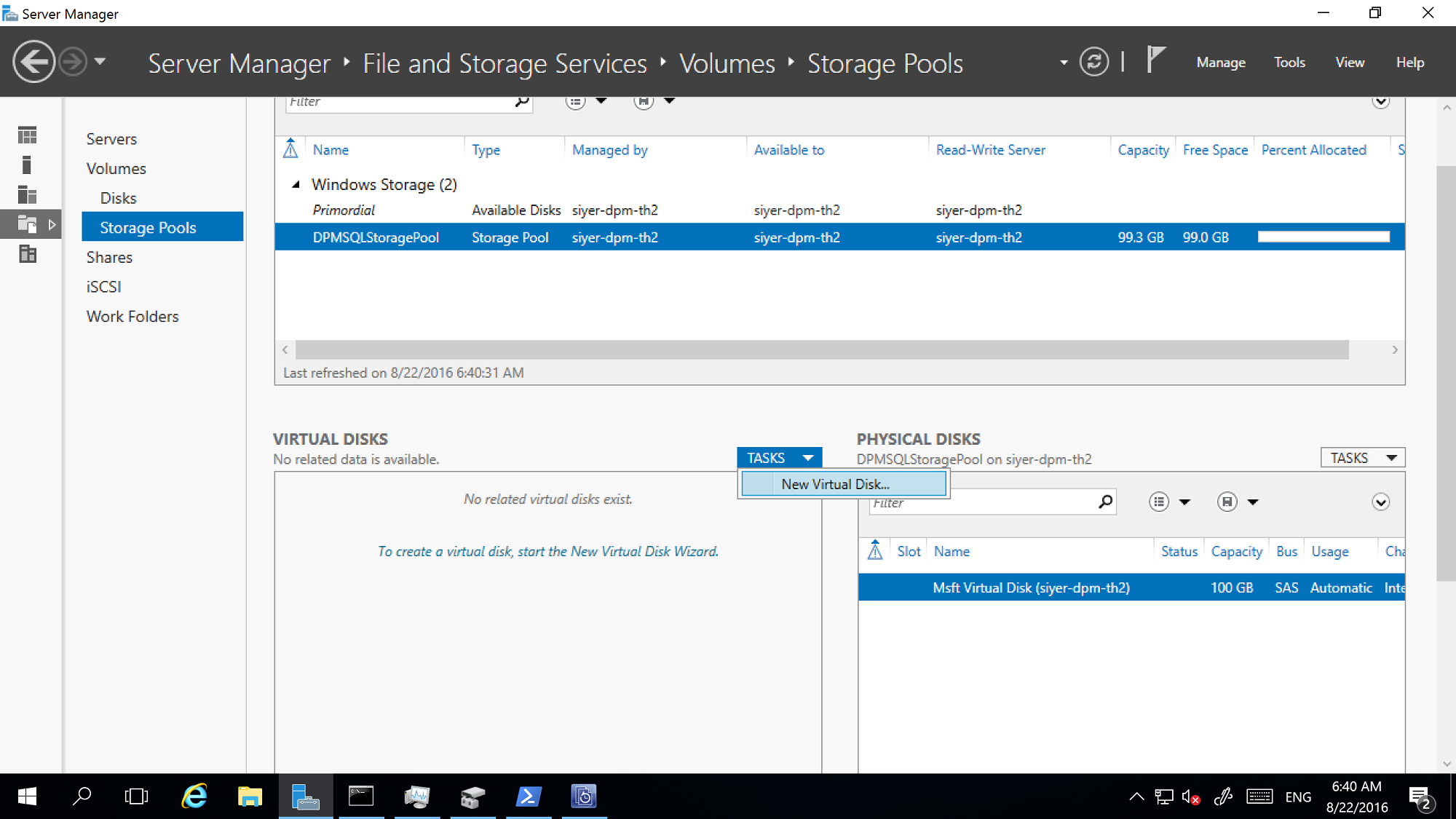Click the Filter input field for storage pools
The image size is (1456, 819).
398,100
